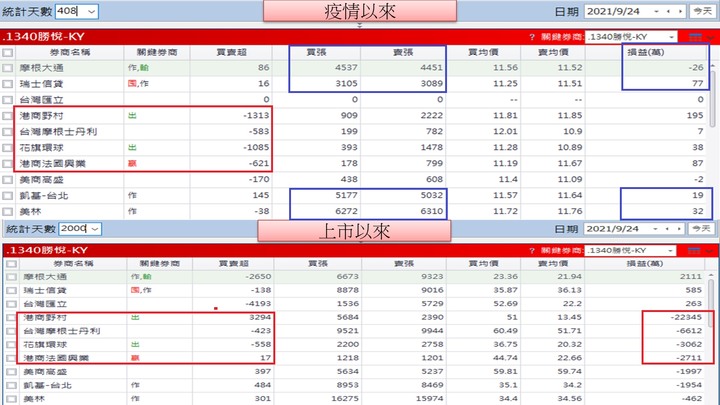Click 買賣超 value -1313 for 港商野村
The width and height of the screenshot is (720, 405).
coord(256,116)
